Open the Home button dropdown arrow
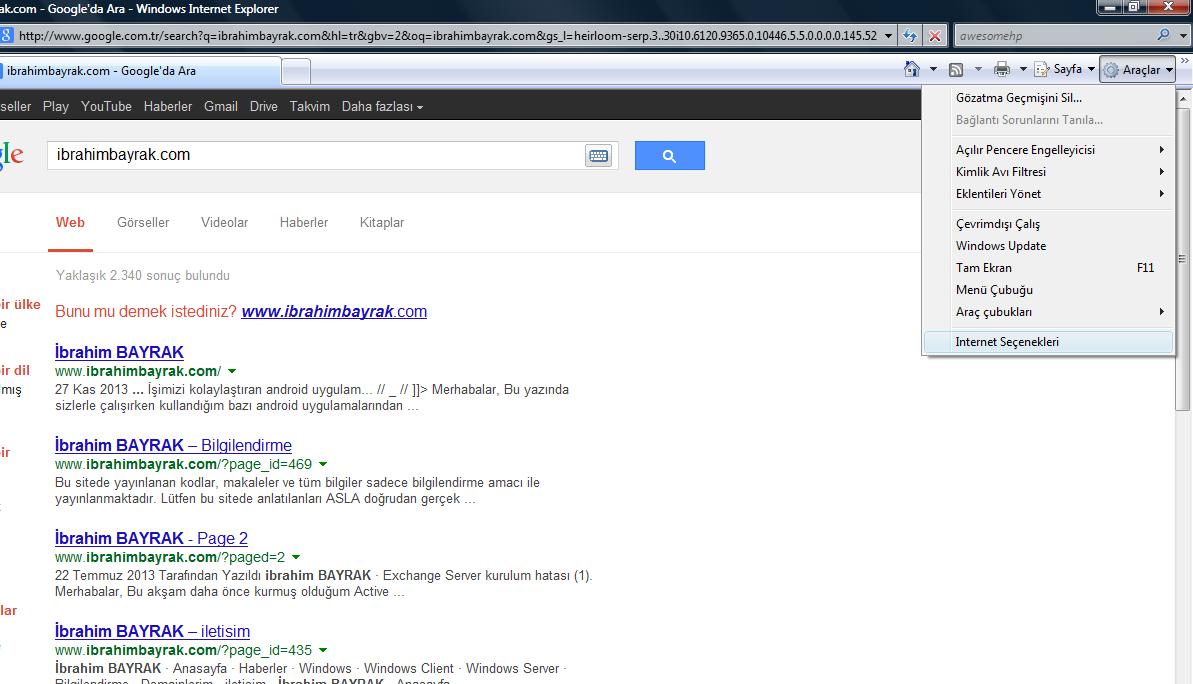 pyautogui.click(x=934, y=69)
